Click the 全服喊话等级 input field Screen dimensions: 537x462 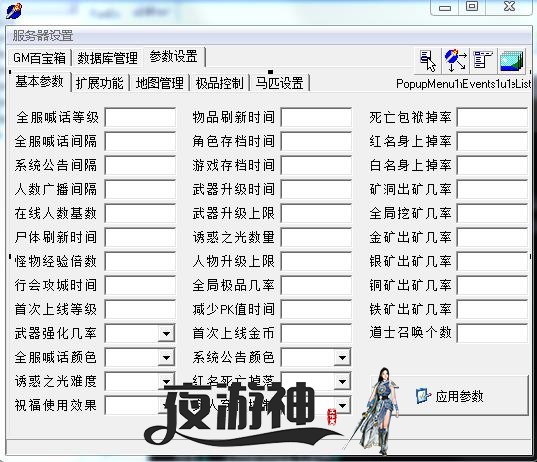point(140,117)
